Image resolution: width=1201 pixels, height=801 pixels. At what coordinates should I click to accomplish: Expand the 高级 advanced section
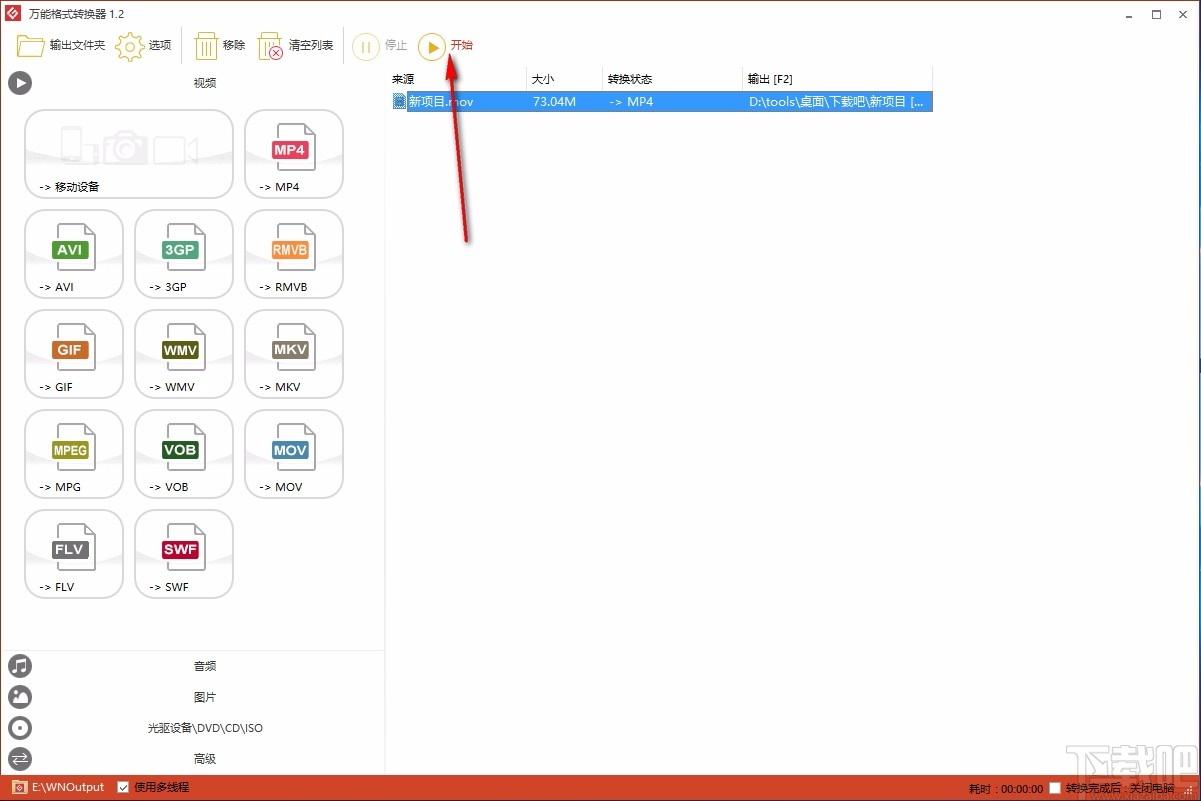(204, 759)
